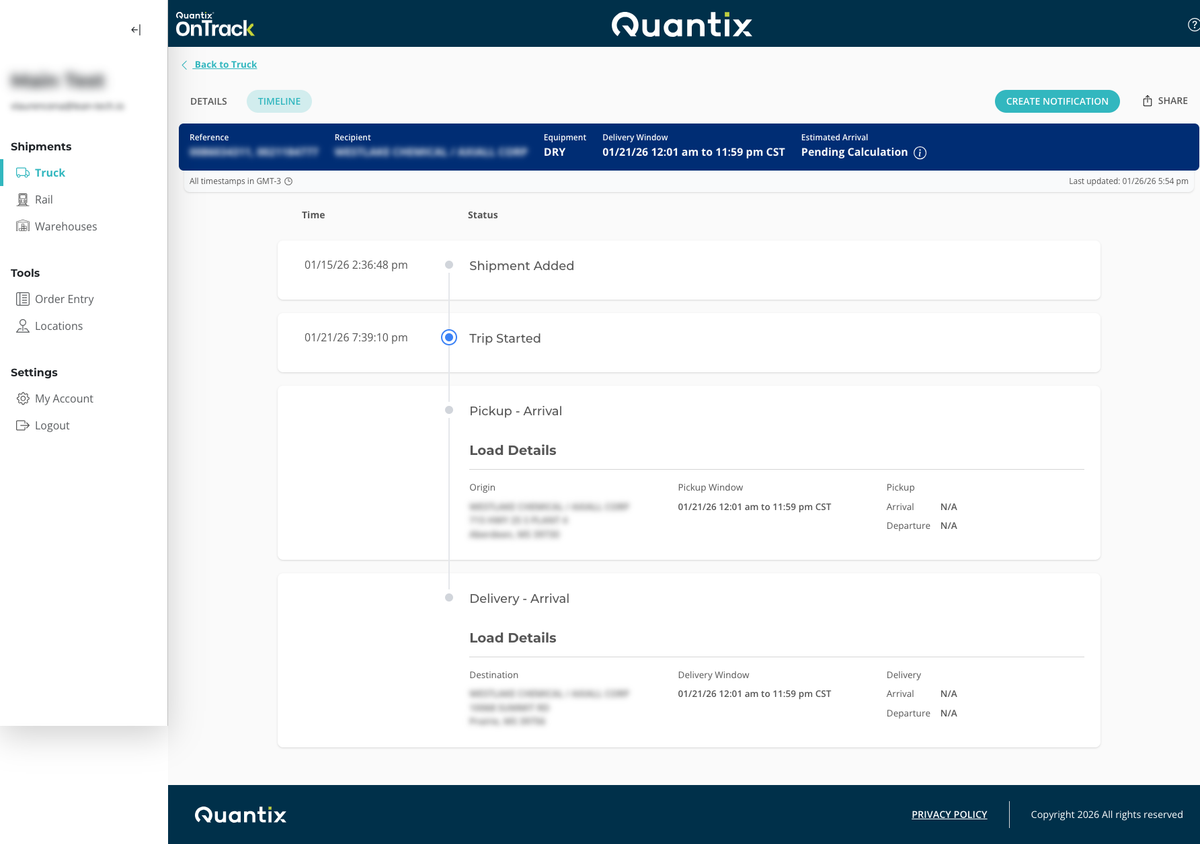Viewport: 1200px width, 844px height.
Task: Click the Logout icon
Action: 23,426
